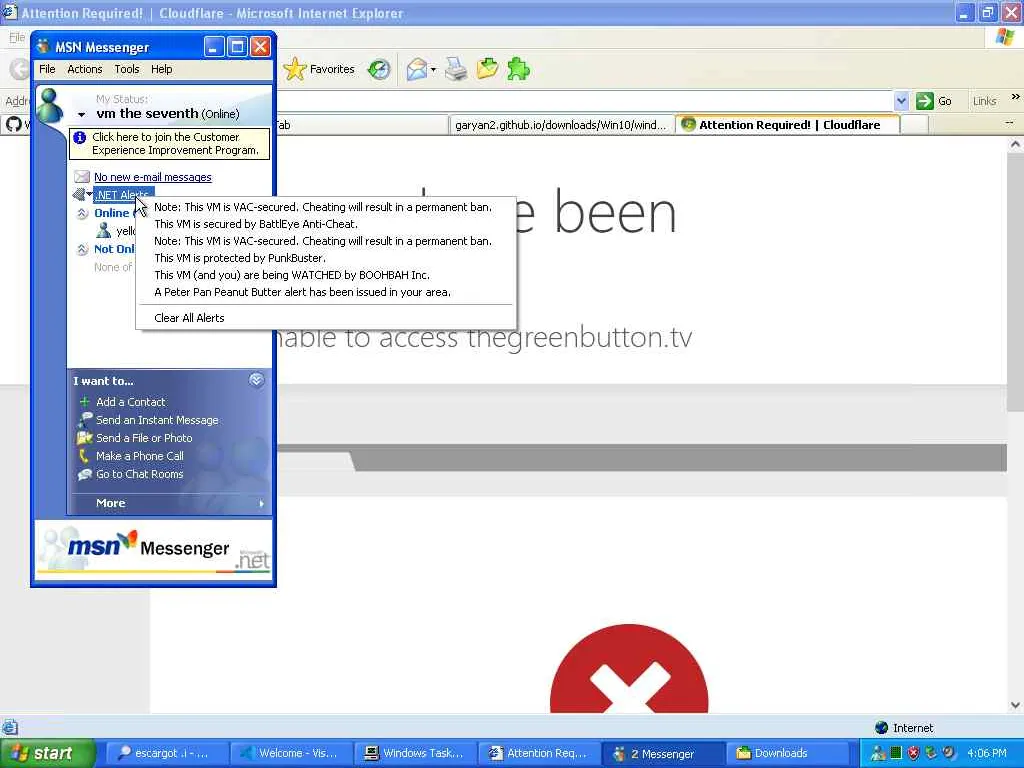The image size is (1024, 768).
Task: Collapse the Not Online contacts group
Action: 82,249
